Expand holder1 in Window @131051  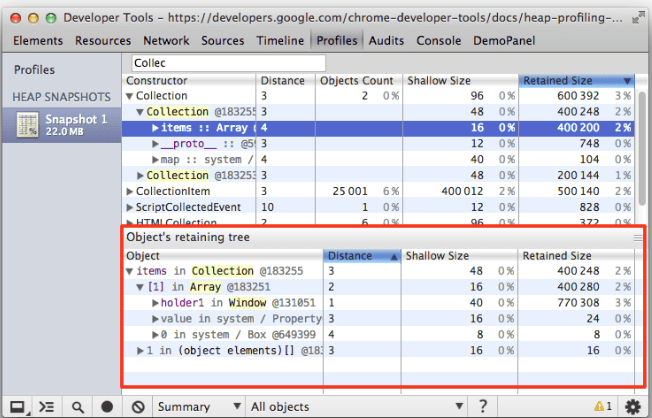click(155, 303)
